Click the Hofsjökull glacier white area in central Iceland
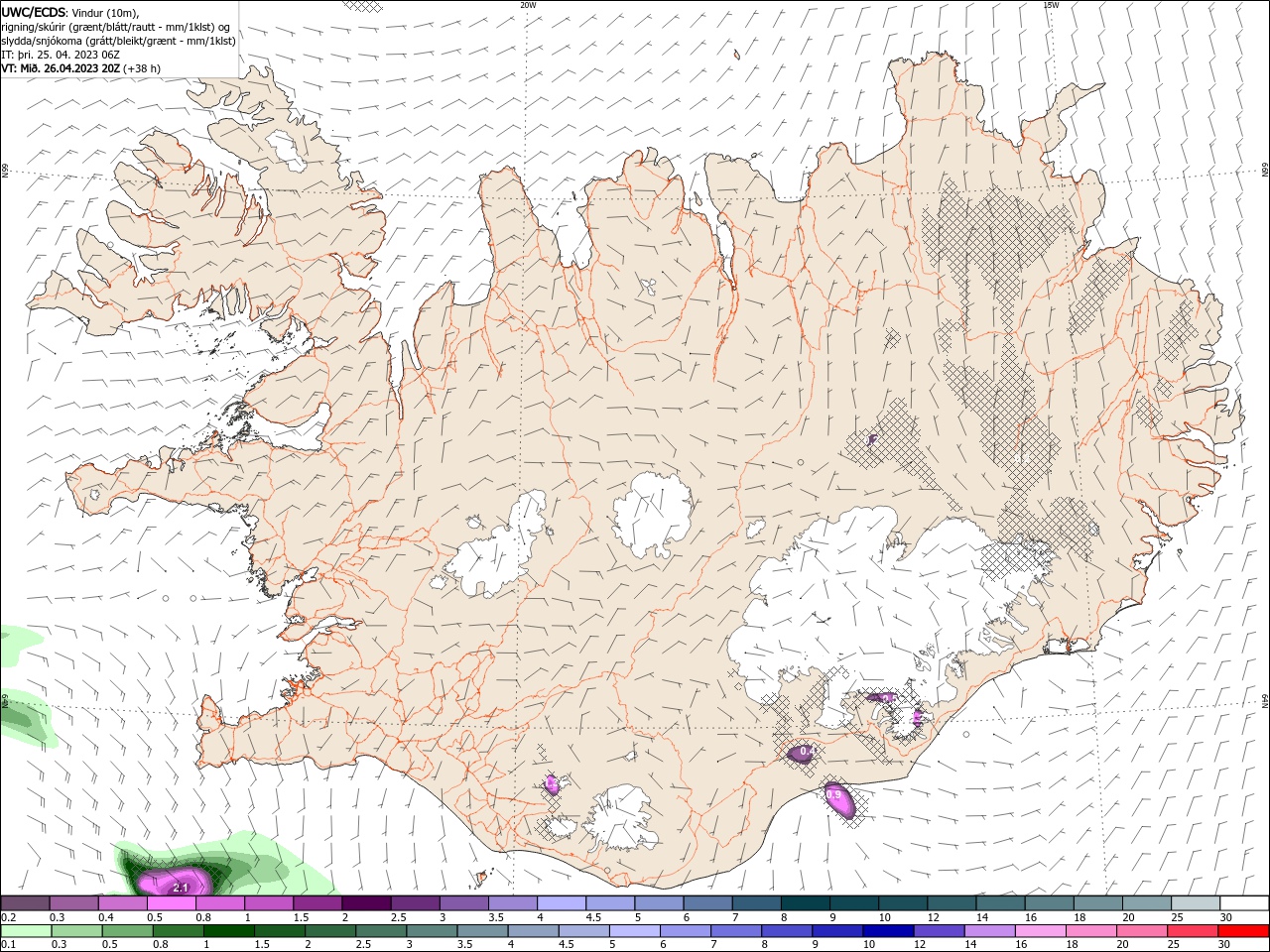The image size is (1270, 952). pyautogui.click(x=653, y=514)
